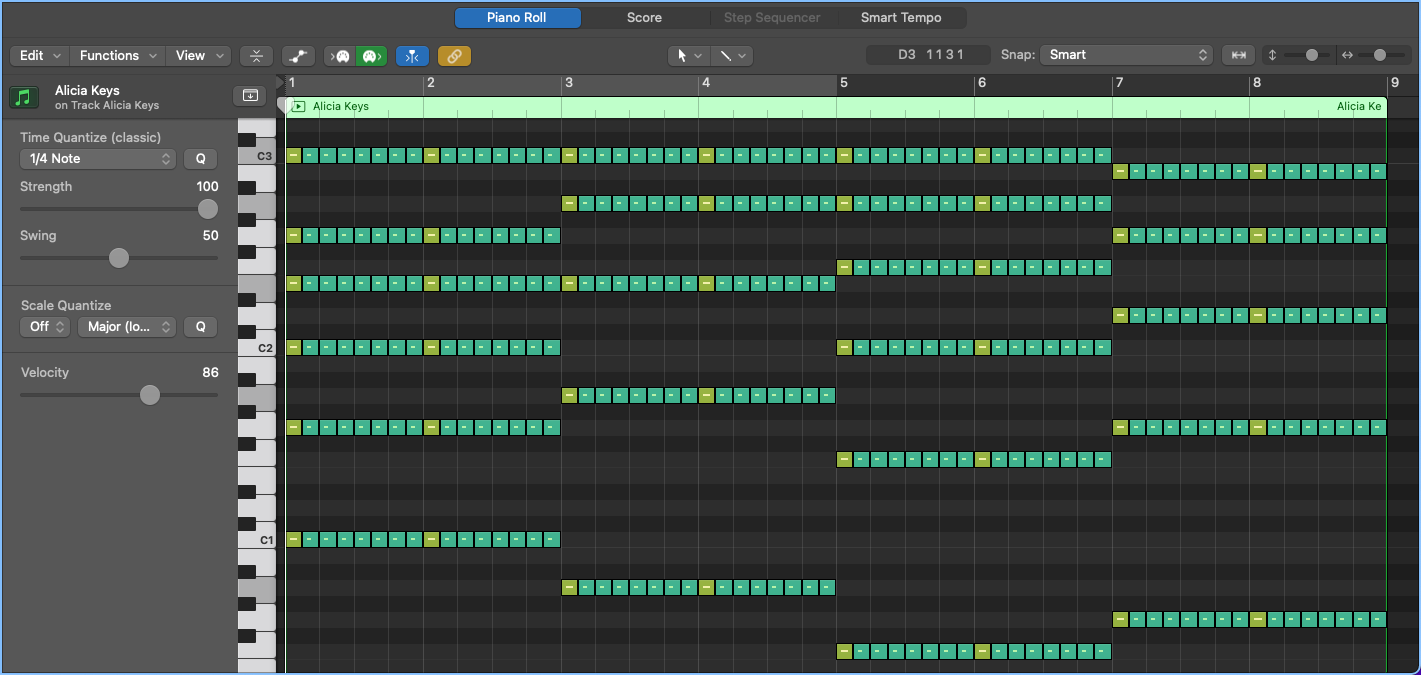Image resolution: width=1421 pixels, height=675 pixels.
Task: Toggle the Collapse Mode icon
Action: [256, 55]
